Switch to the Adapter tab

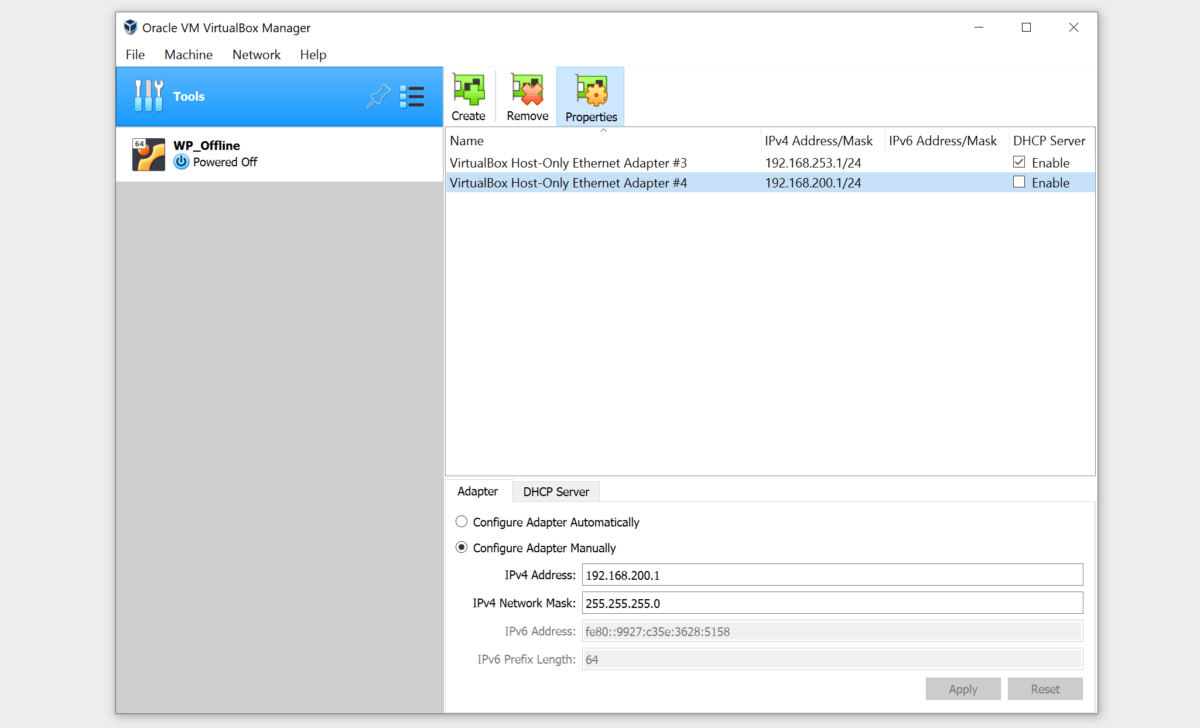(x=478, y=491)
